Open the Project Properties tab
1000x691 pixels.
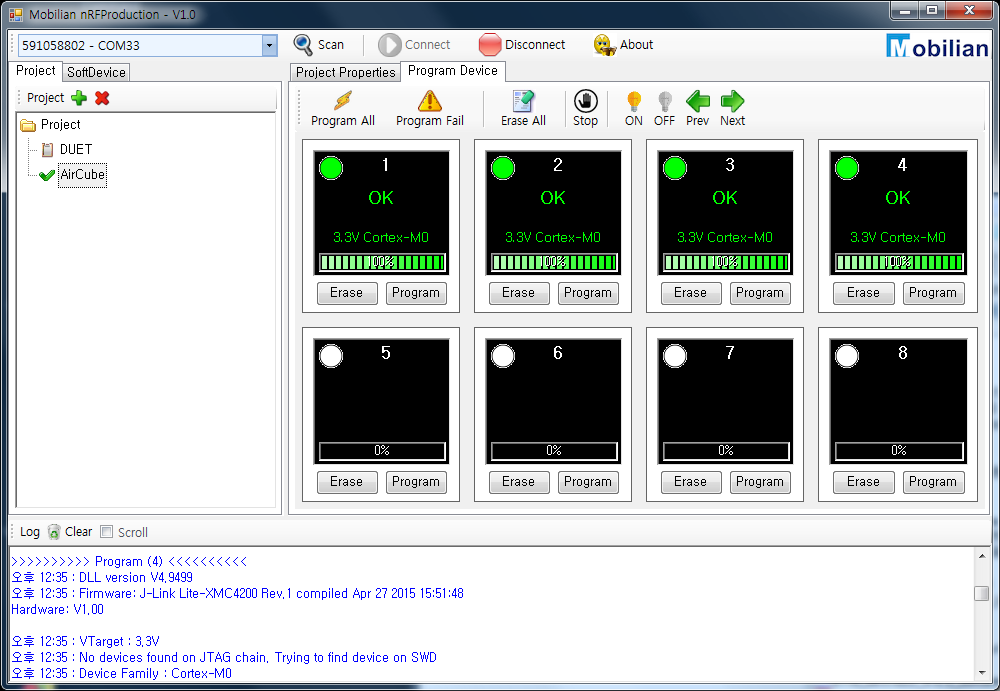(x=345, y=72)
